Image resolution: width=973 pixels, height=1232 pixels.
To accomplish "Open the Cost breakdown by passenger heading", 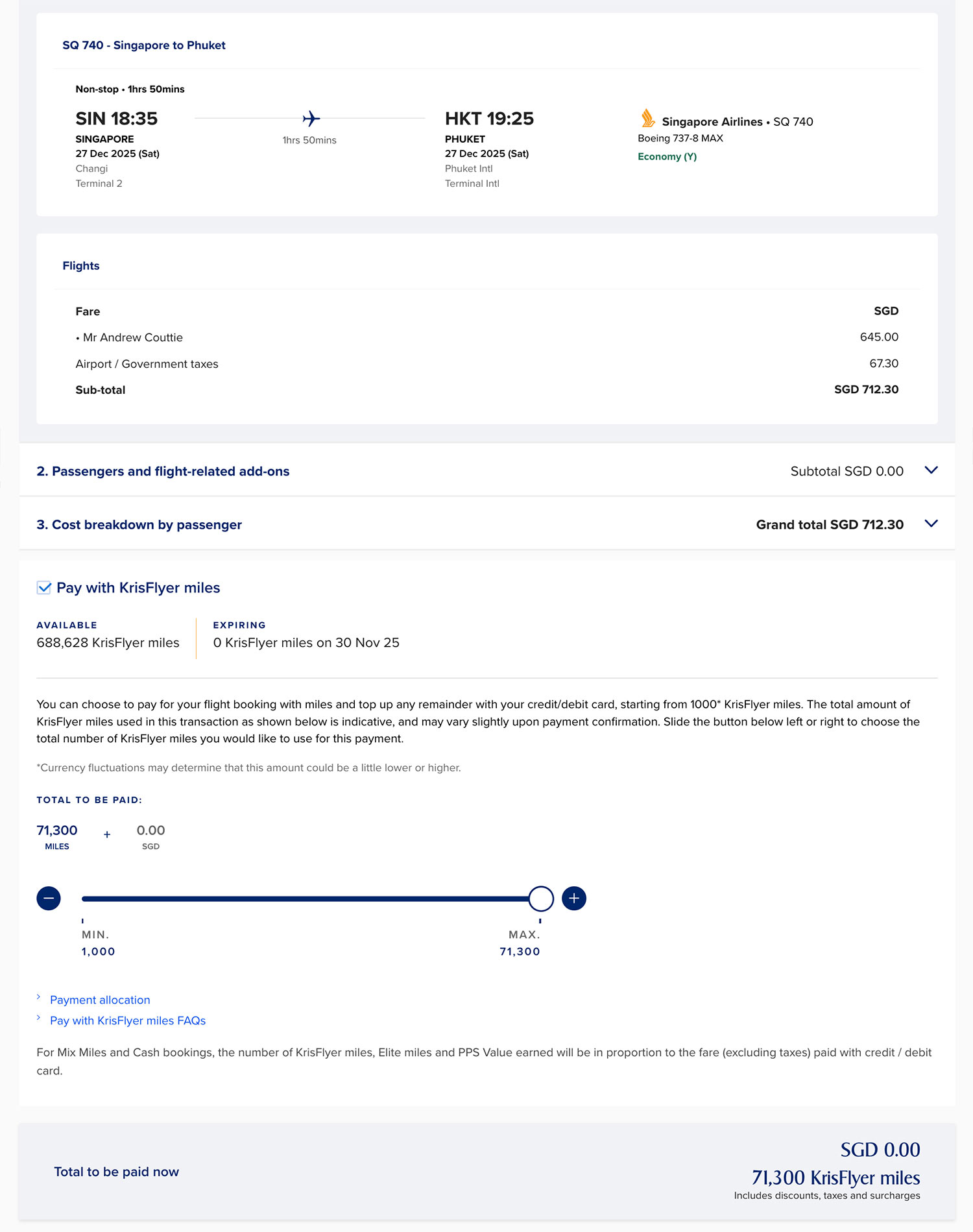I will (139, 525).
